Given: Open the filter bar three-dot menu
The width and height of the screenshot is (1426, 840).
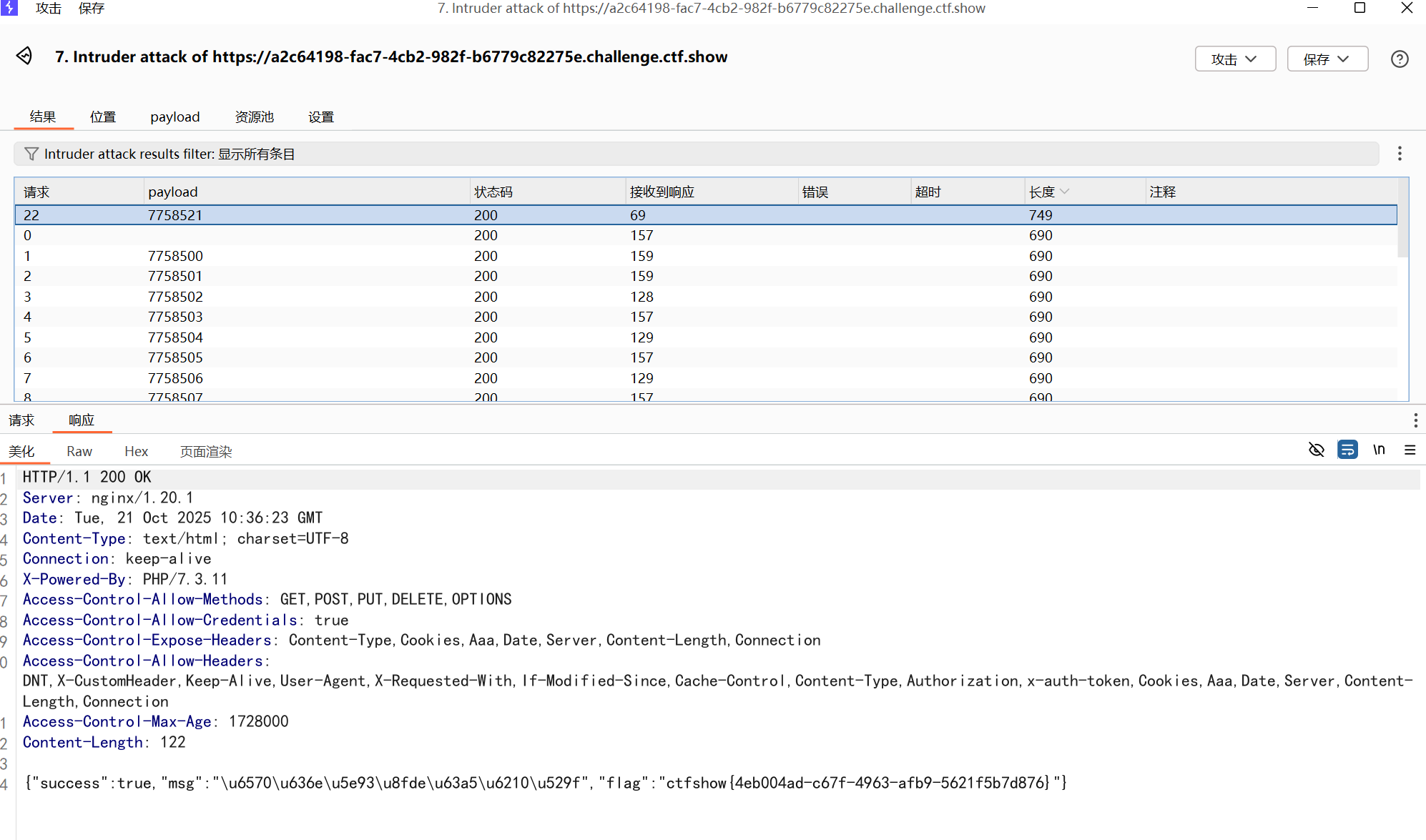Looking at the screenshot, I should tap(1400, 154).
